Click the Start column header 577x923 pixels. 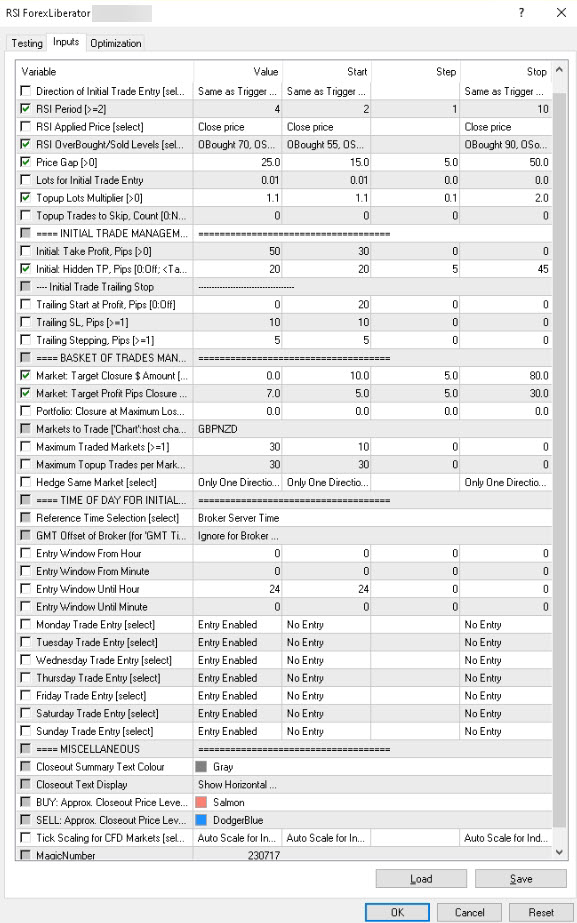tap(327, 72)
